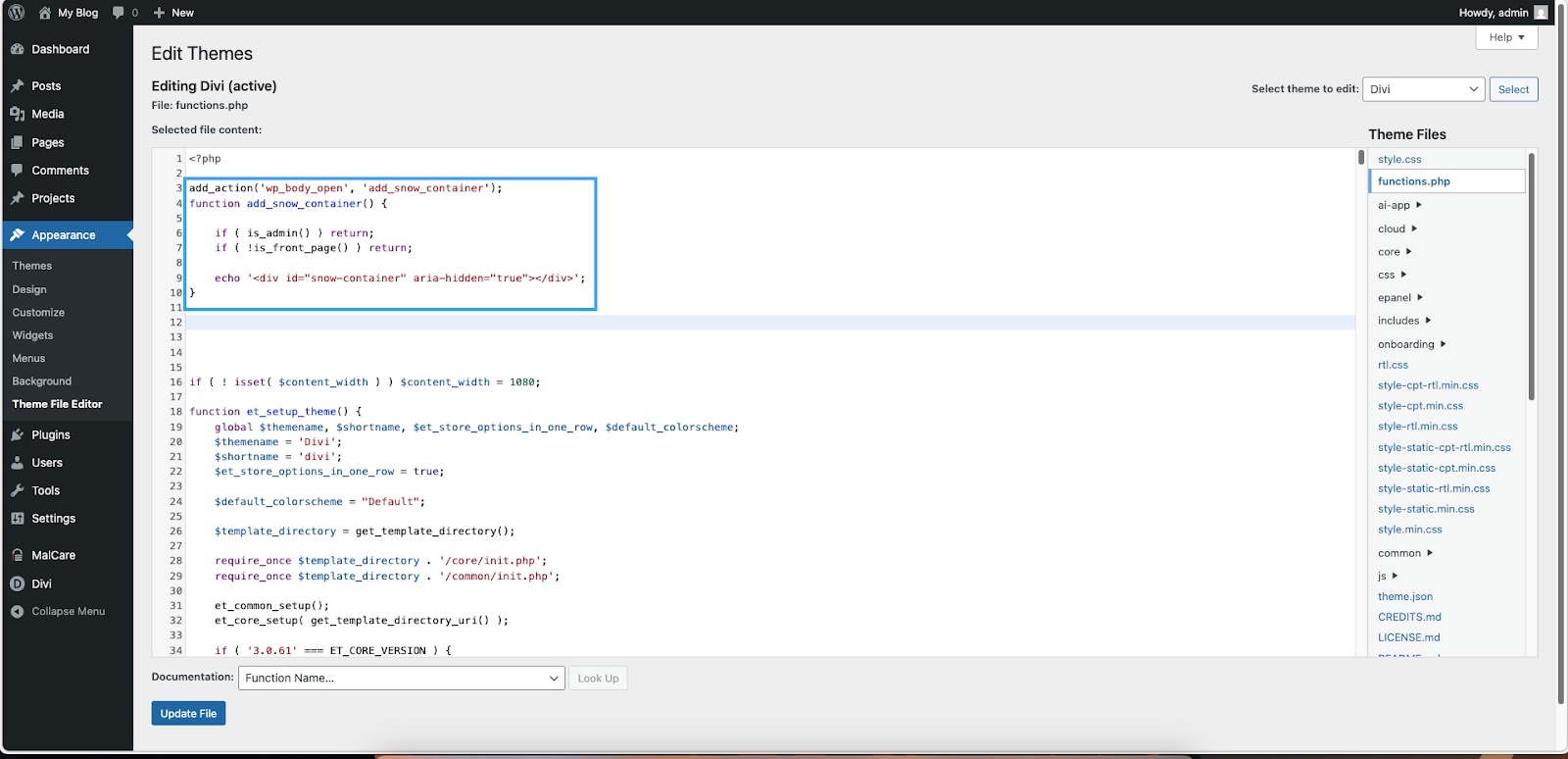Open rtl.css theme file
This screenshot has height=759, width=1568.
1393,365
